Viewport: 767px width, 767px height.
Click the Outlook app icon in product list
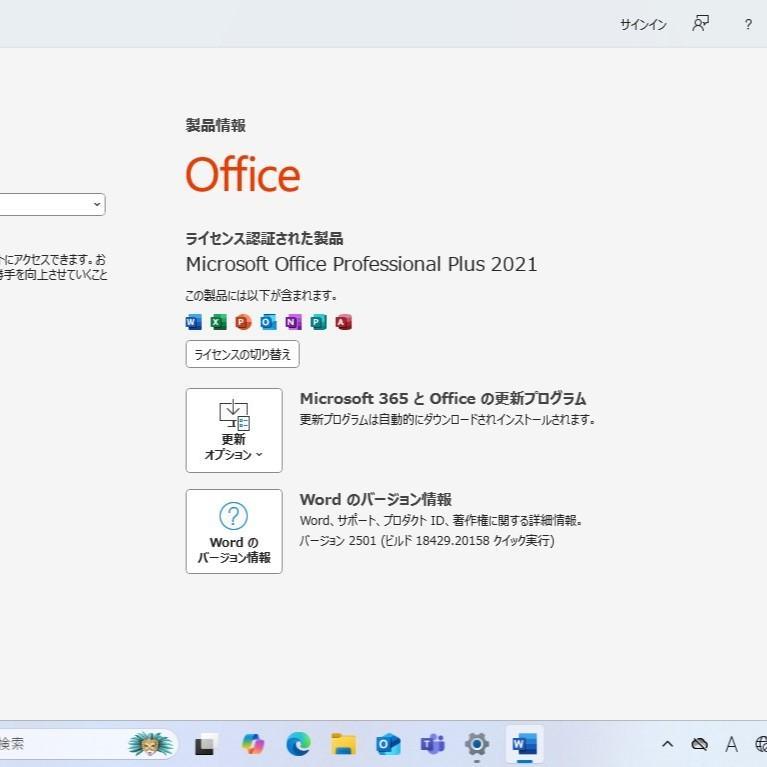(268, 322)
